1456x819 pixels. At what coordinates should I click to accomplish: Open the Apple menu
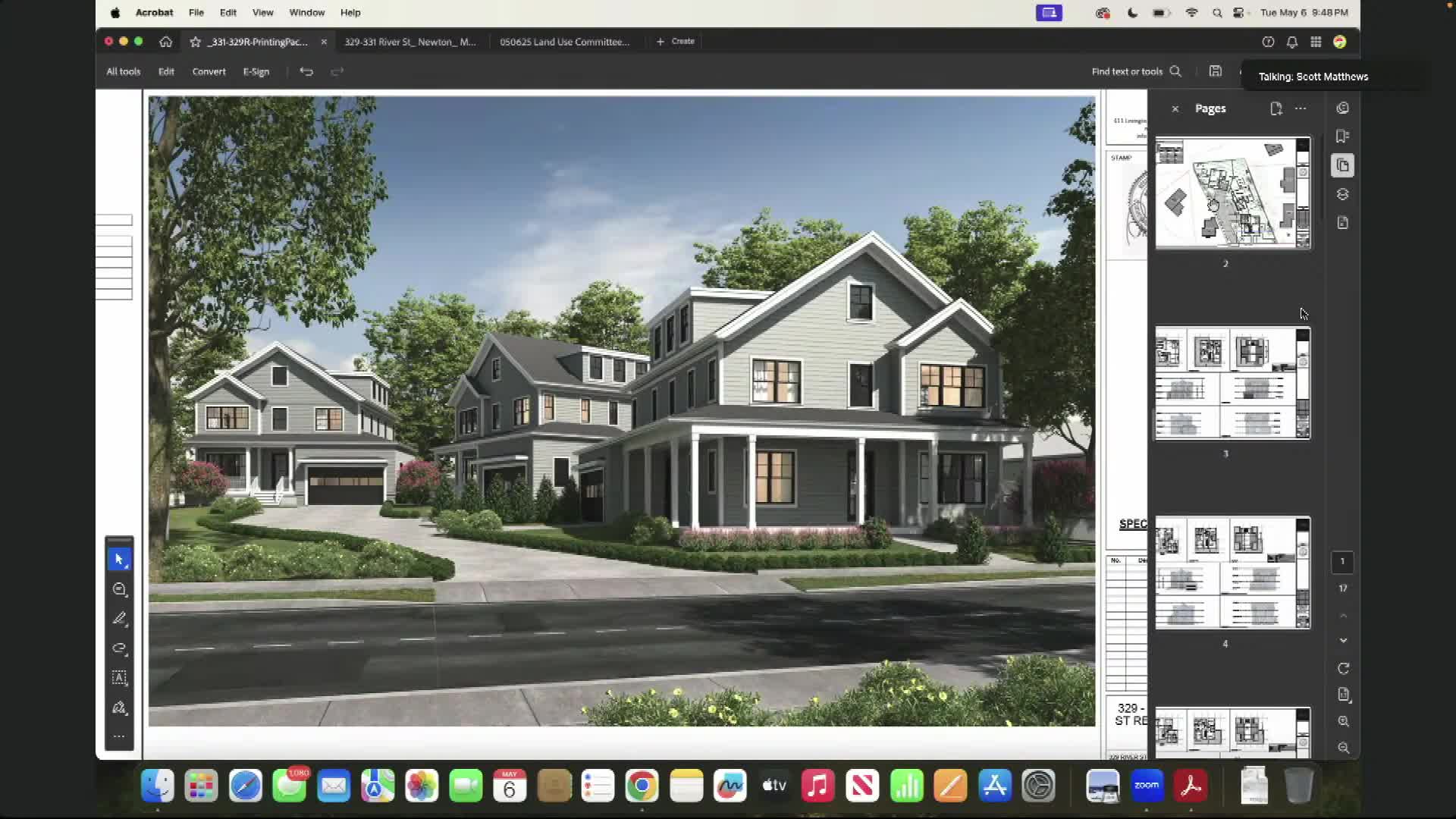(115, 13)
